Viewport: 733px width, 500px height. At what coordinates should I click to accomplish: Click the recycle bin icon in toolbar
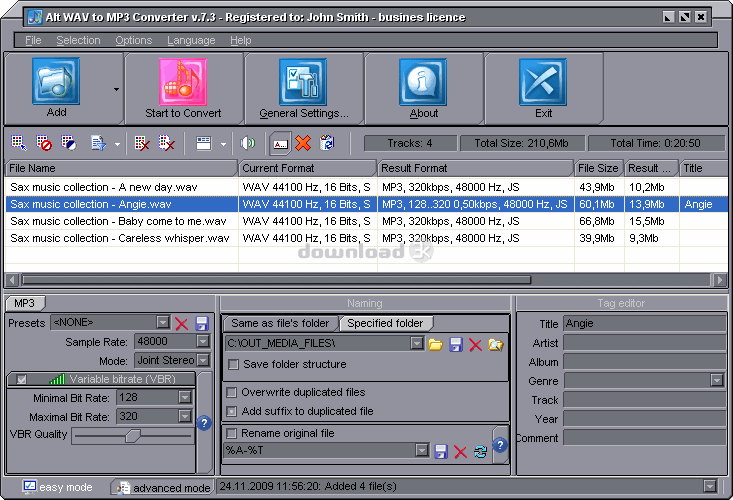point(327,143)
